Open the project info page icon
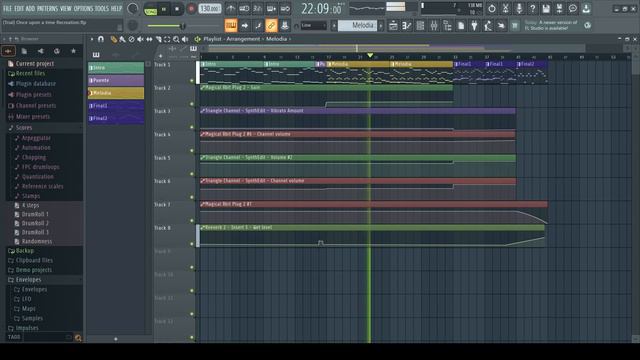640x360 pixels. 461,26
